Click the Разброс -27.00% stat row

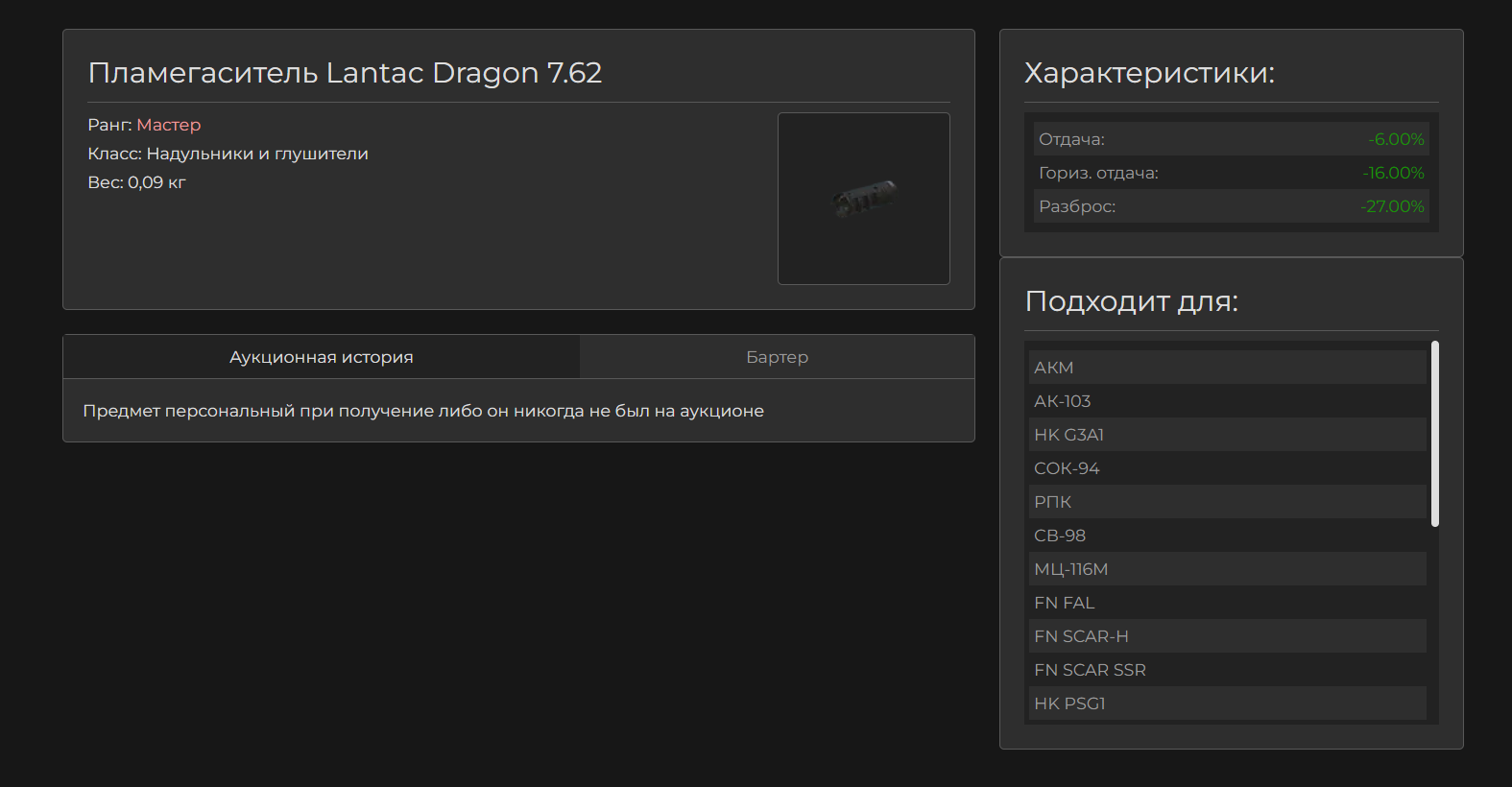tap(1232, 206)
